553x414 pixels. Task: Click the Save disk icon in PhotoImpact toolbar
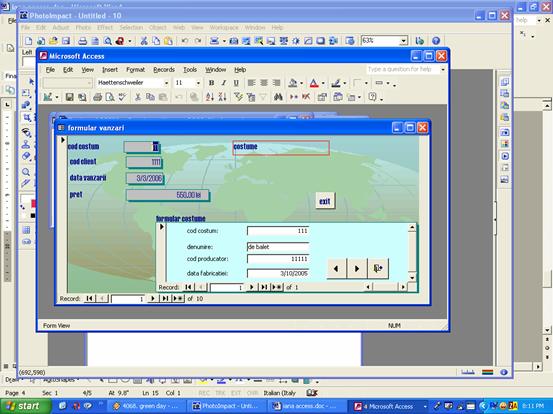pyautogui.click(x=66, y=41)
